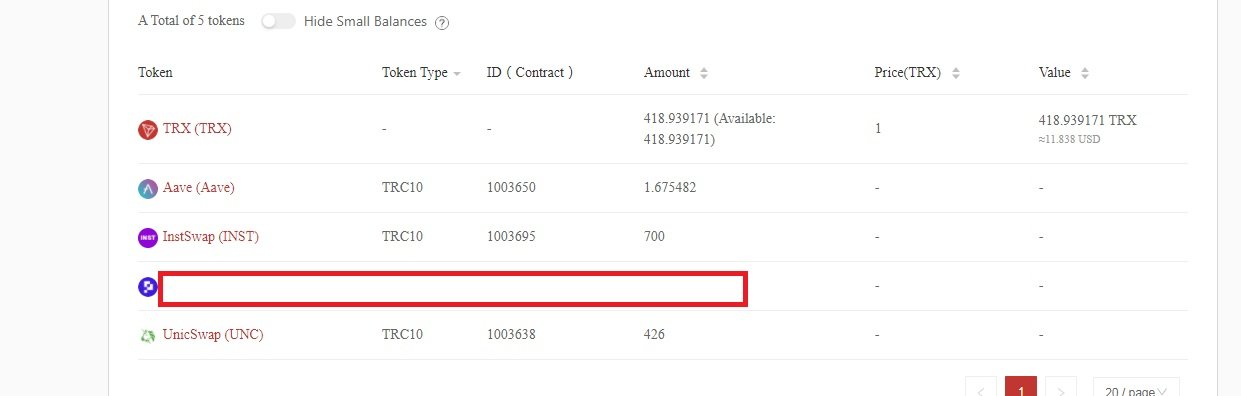This screenshot has width=1241, height=396.
Task: Click the Token column header
Action: point(155,73)
